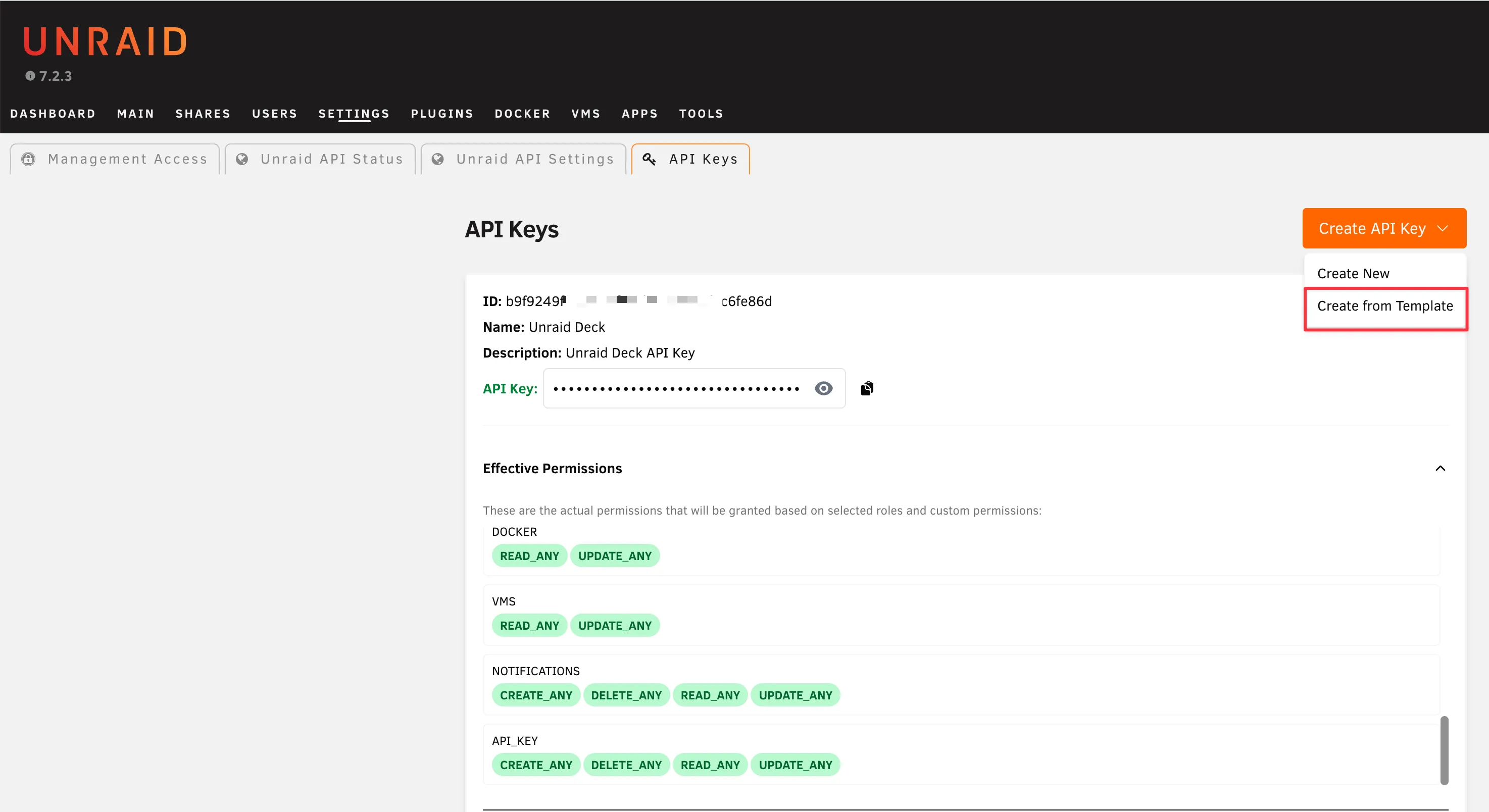Click the API_KEY group label
Image resolution: width=1489 pixels, height=812 pixels.
515,741
